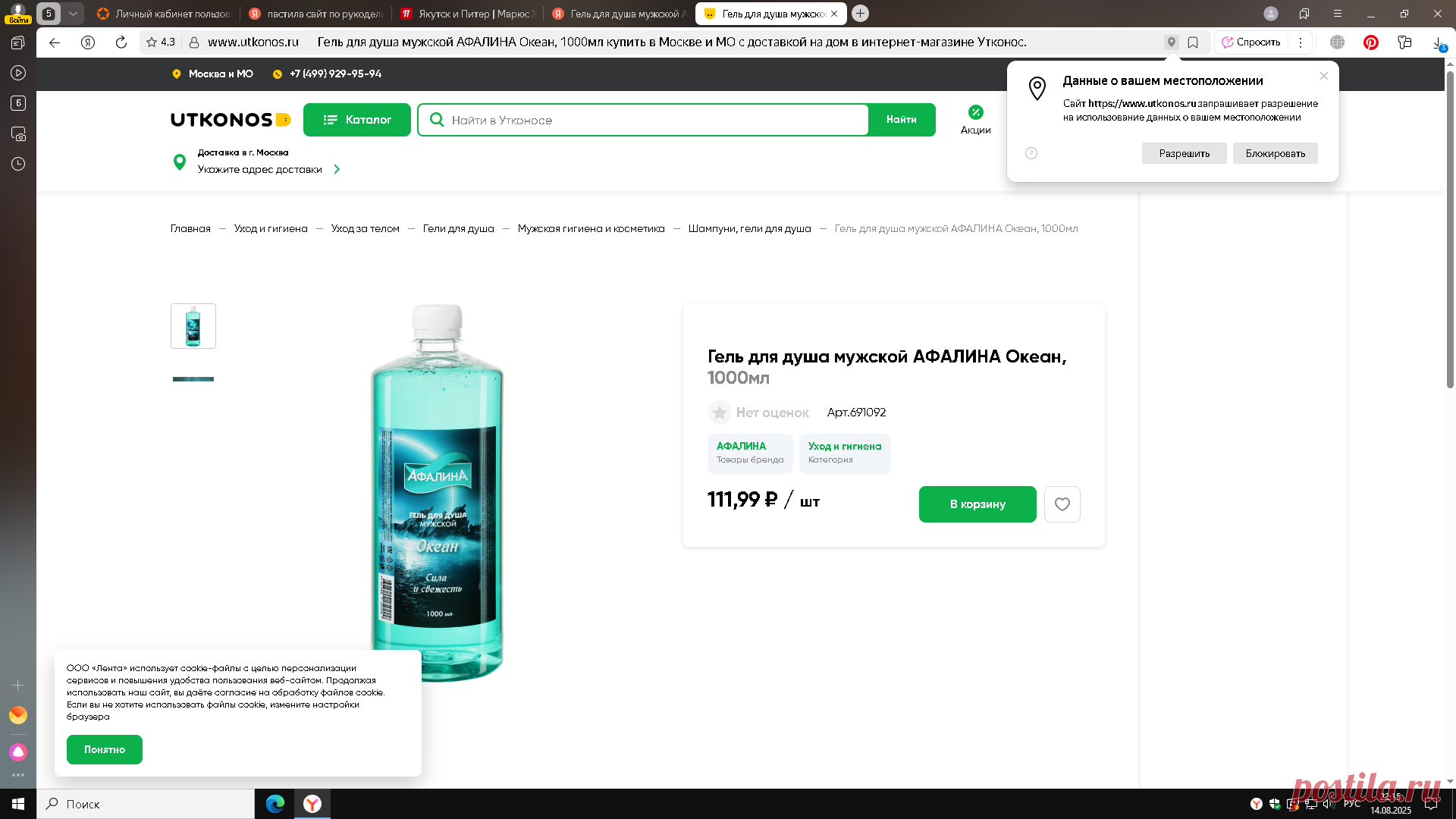Accept cookies with Понятно
Image resolution: width=1456 pixels, height=819 pixels.
(105, 749)
